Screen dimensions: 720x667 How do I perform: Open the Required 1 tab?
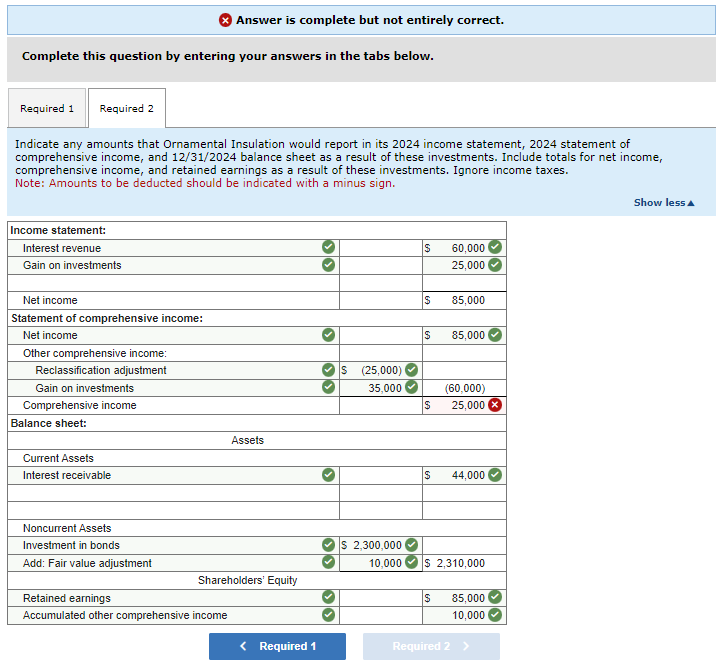pos(47,108)
